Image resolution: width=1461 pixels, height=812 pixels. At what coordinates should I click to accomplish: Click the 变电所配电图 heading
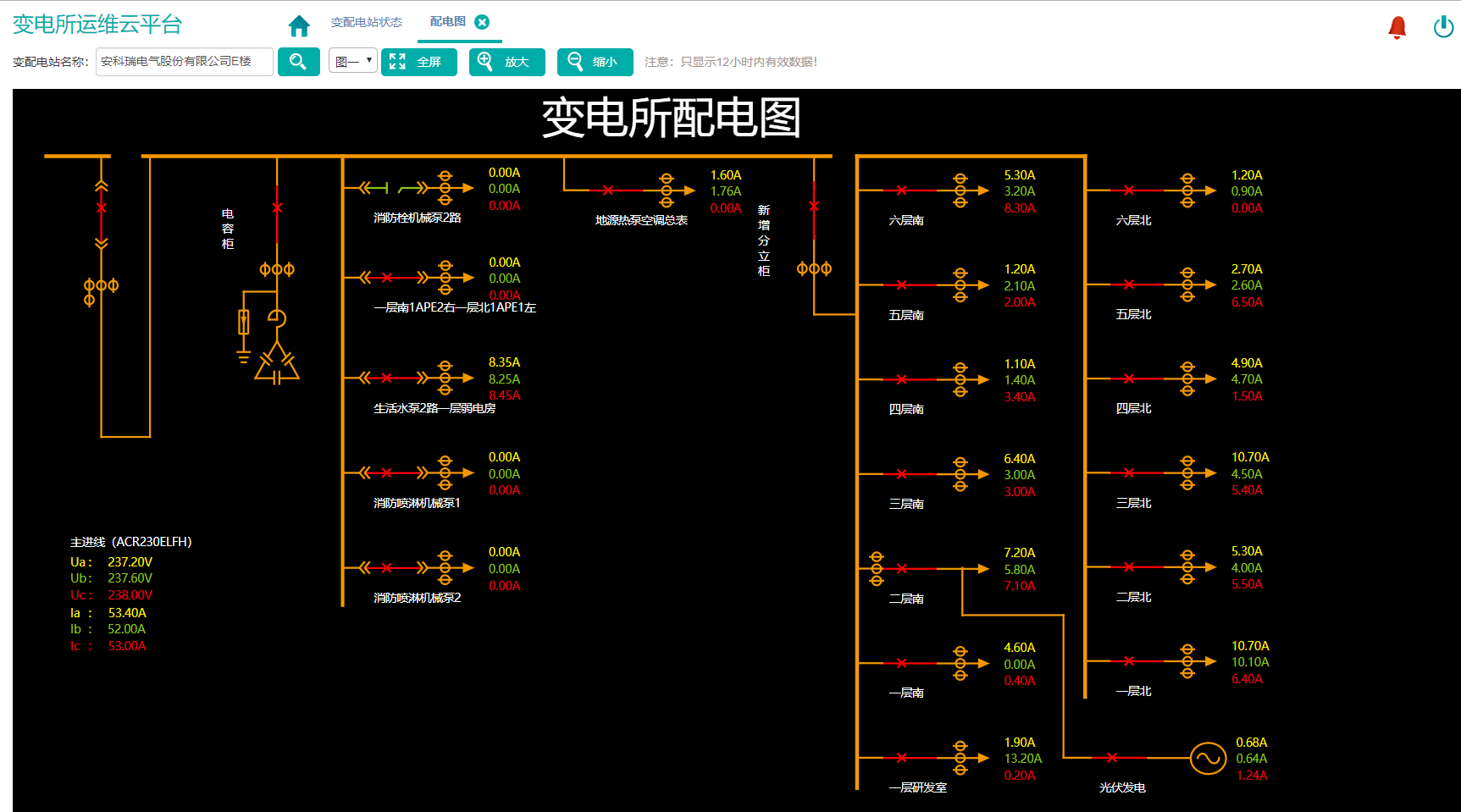pyautogui.click(x=672, y=118)
